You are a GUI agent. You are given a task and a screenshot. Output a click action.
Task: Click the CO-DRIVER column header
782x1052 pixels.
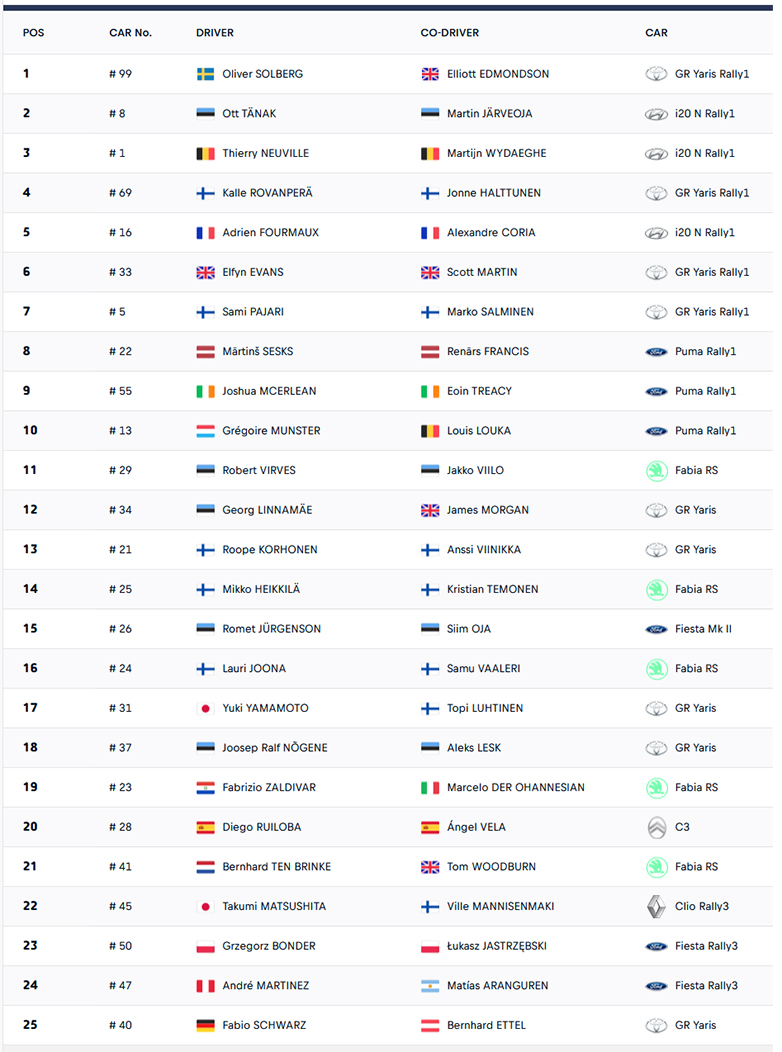point(449,33)
